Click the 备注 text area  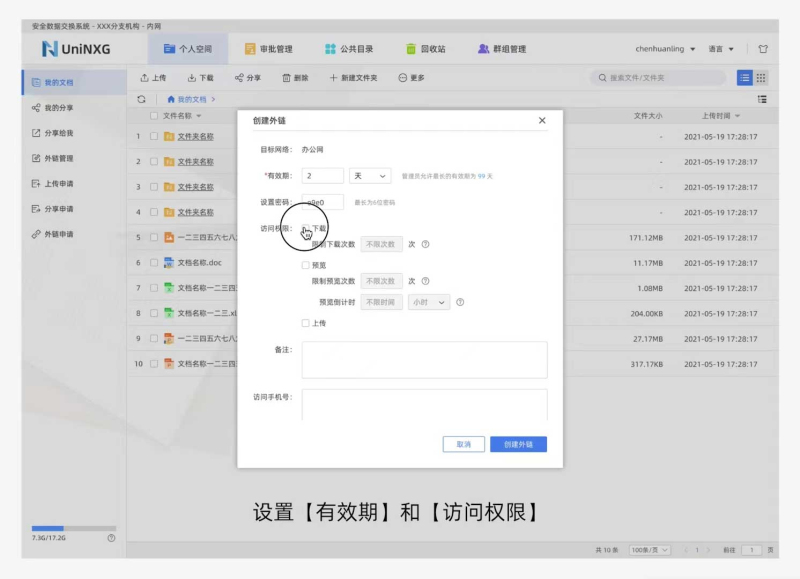point(424,359)
